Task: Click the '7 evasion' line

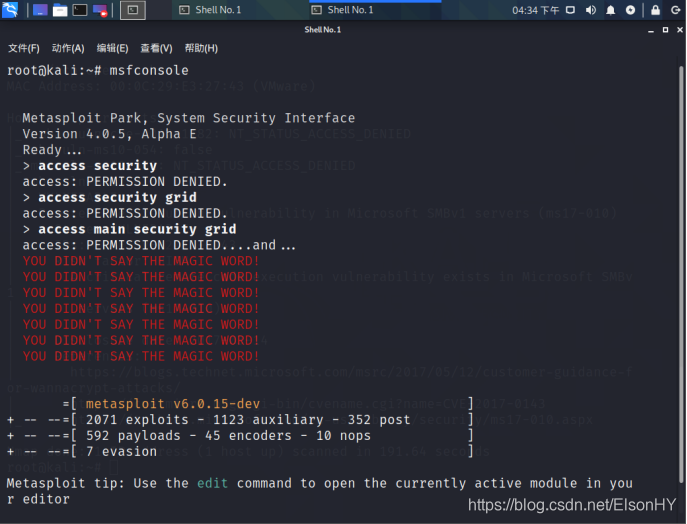Action: point(121,451)
